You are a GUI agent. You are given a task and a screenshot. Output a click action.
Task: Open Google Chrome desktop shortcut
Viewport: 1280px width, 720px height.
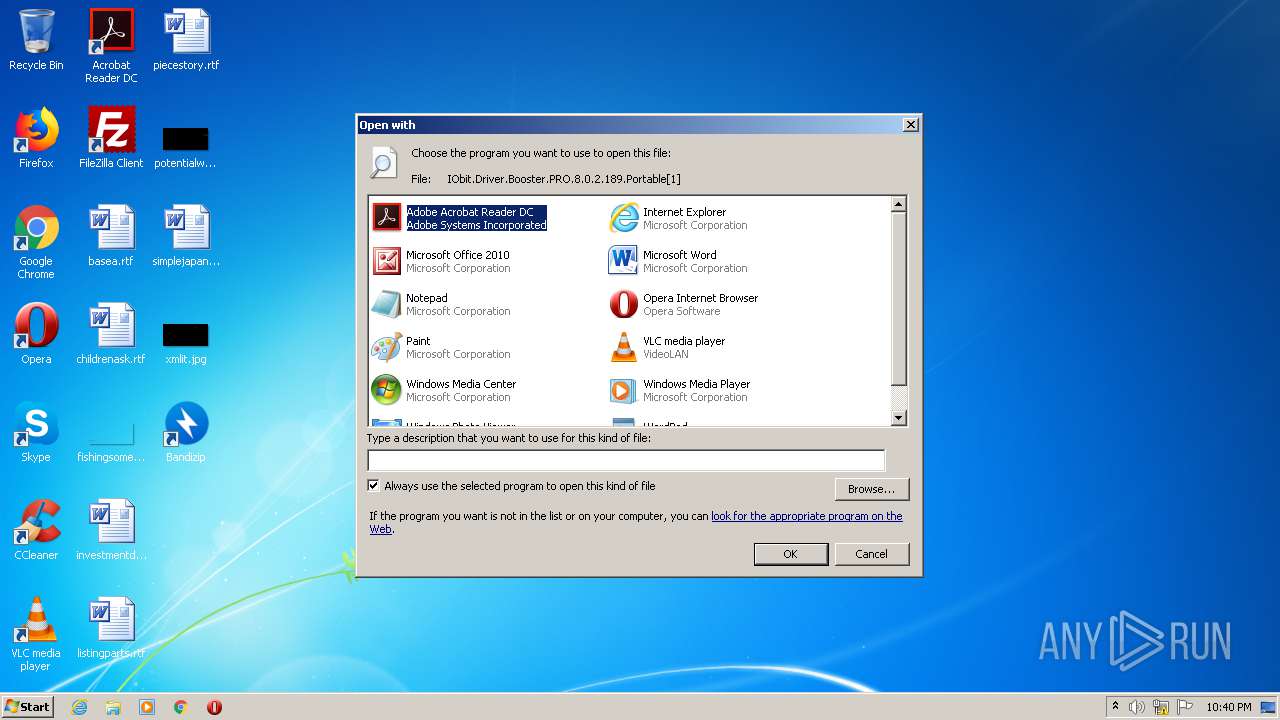click(x=36, y=242)
